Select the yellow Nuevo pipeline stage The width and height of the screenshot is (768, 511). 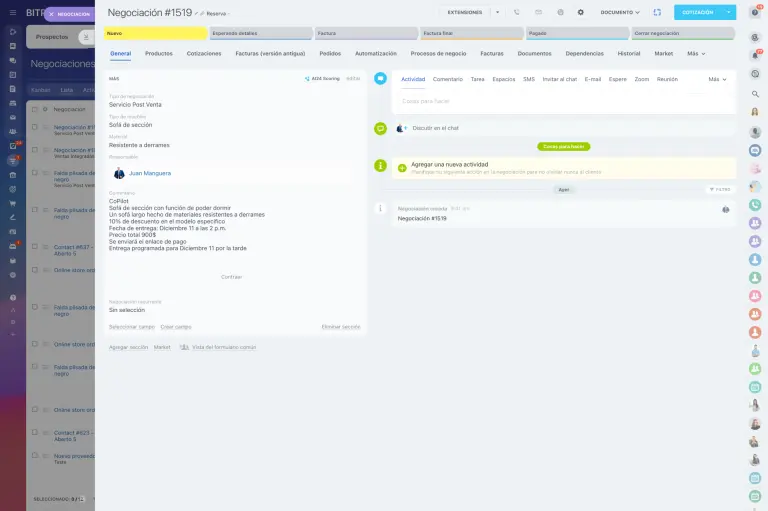point(155,33)
